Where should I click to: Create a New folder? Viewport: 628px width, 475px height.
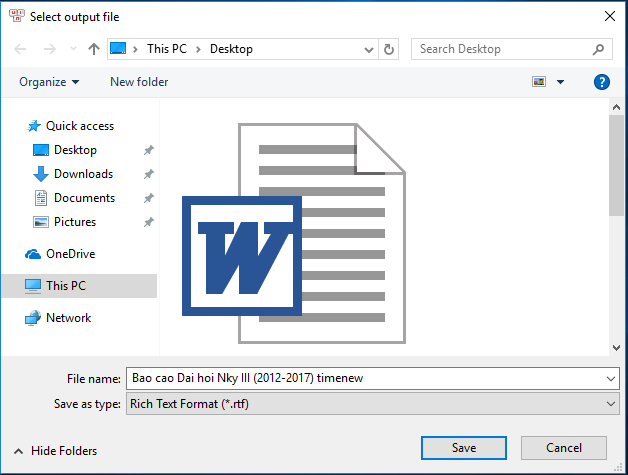(x=139, y=82)
